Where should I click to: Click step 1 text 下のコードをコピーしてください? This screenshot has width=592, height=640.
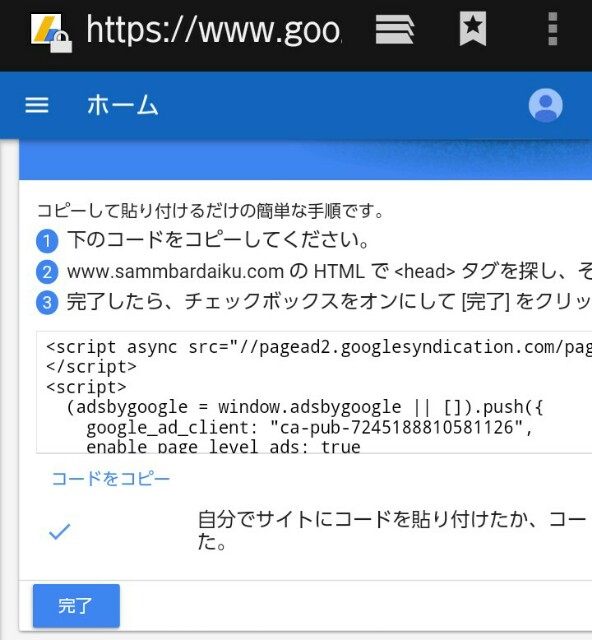pos(219,240)
